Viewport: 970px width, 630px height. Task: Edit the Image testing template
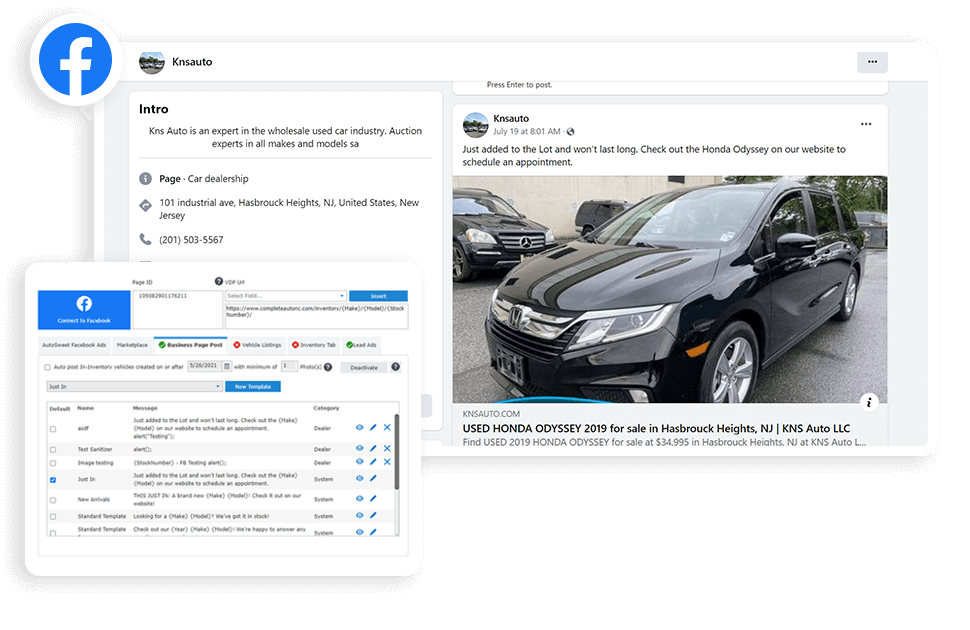(373, 462)
